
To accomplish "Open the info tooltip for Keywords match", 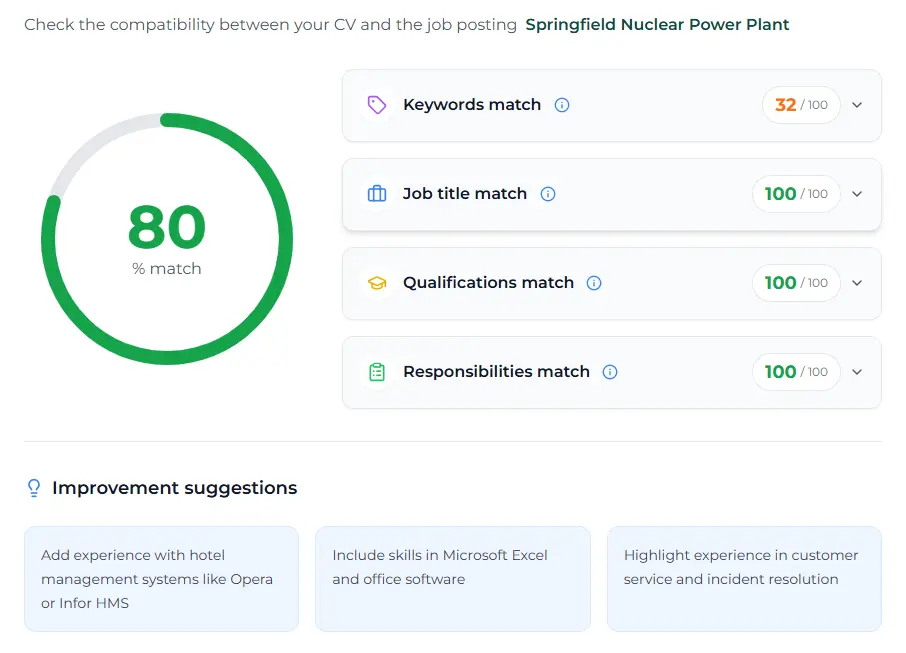I will (562, 104).
